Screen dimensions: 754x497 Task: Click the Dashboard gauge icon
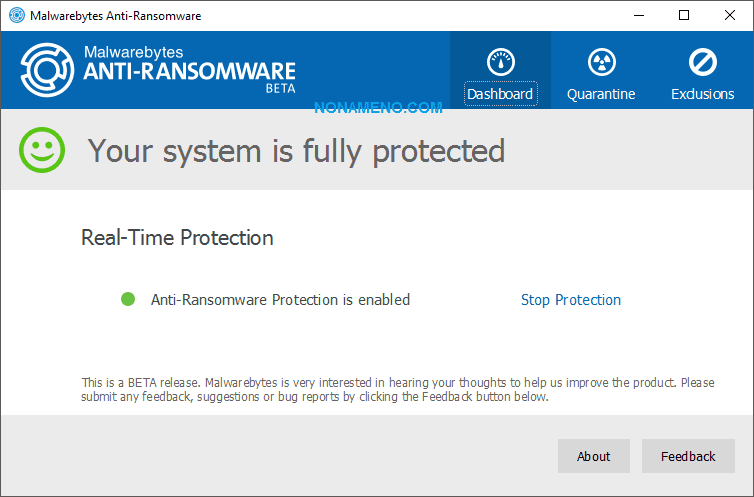pyautogui.click(x=500, y=62)
